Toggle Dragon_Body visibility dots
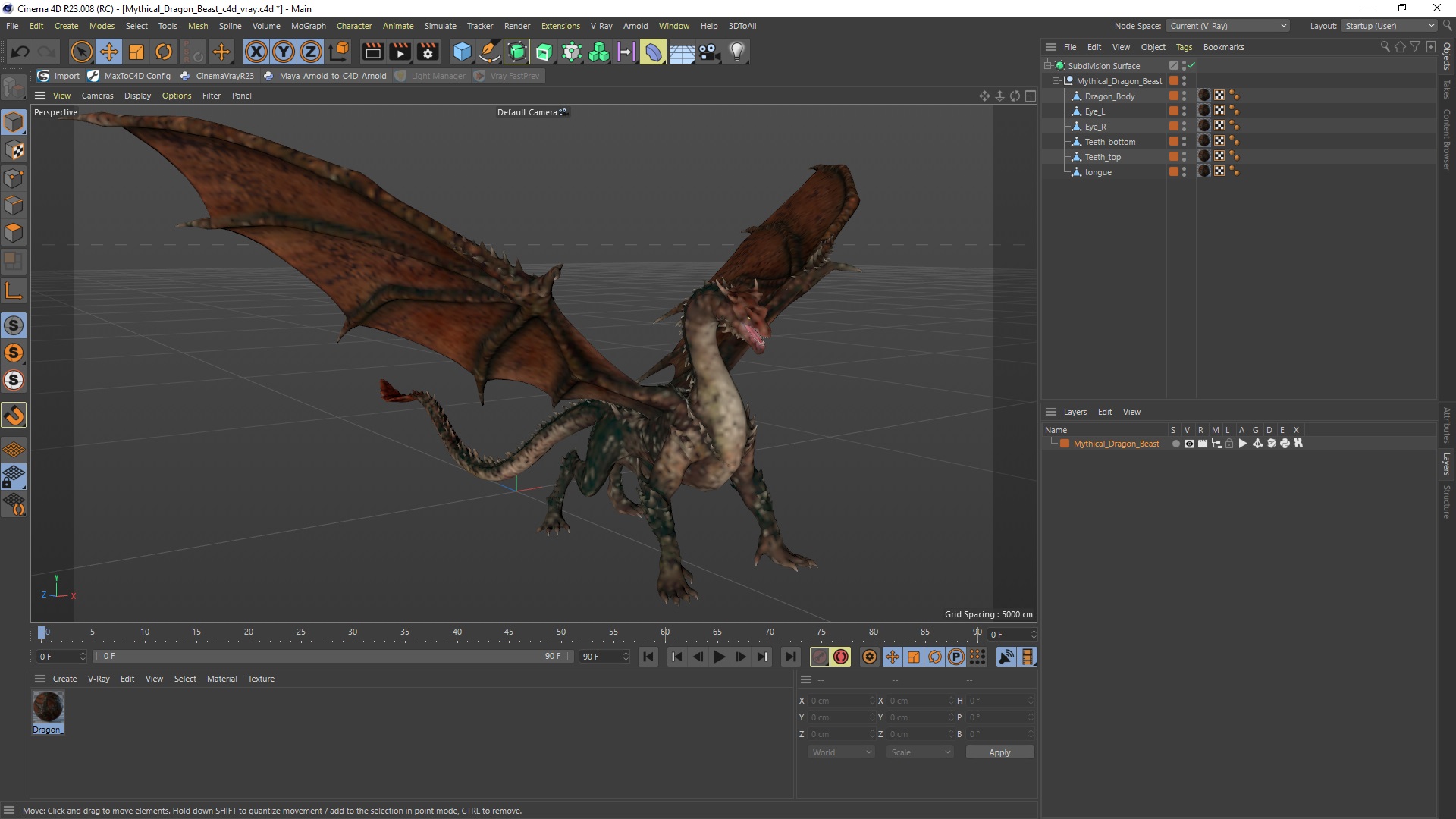This screenshot has height=819, width=1456. (x=1184, y=96)
